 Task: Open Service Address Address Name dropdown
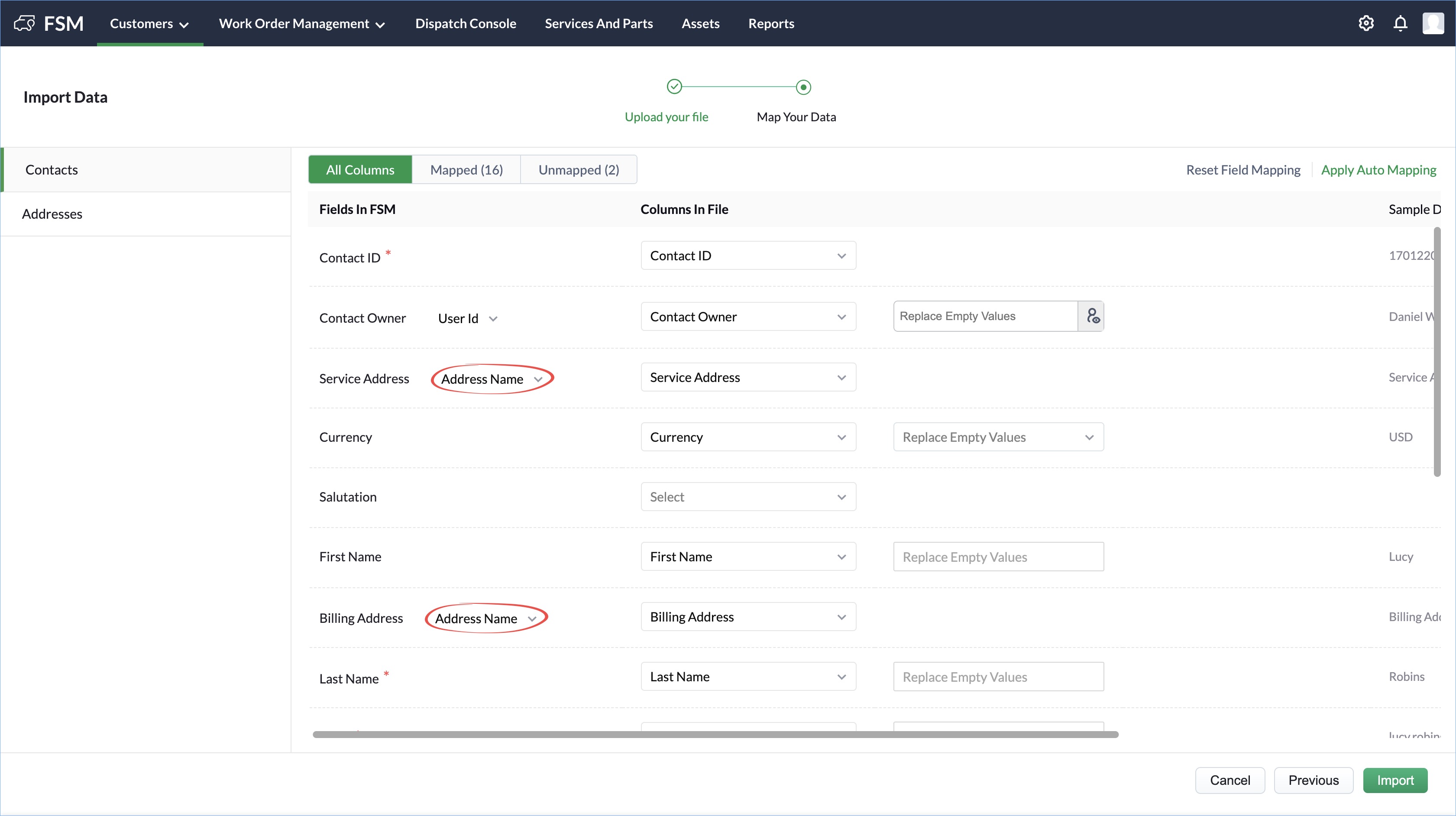(492, 379)
